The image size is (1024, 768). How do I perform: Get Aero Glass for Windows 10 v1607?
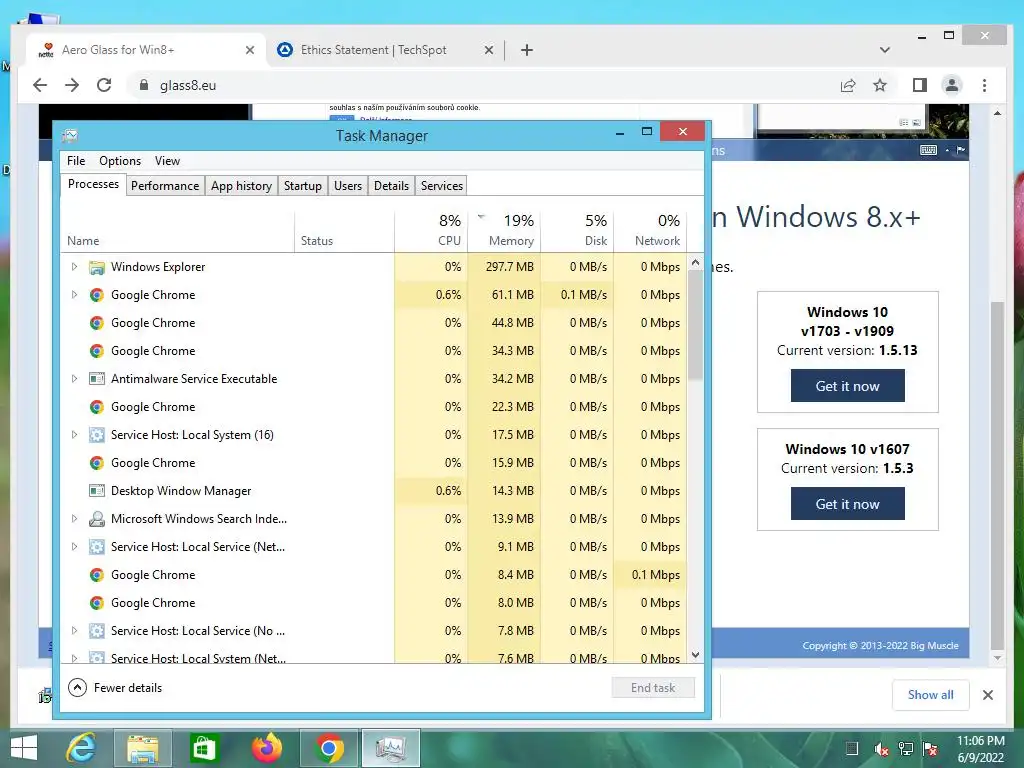pos(847,504)
